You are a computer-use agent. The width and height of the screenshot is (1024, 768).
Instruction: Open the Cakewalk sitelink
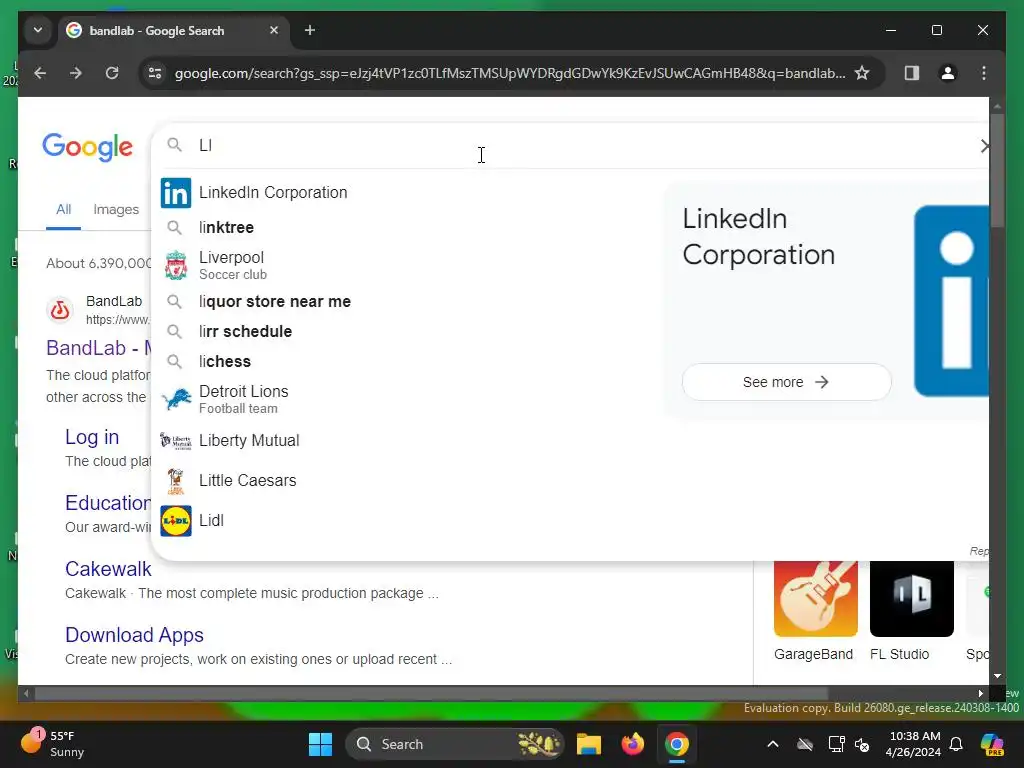point(108,569)
